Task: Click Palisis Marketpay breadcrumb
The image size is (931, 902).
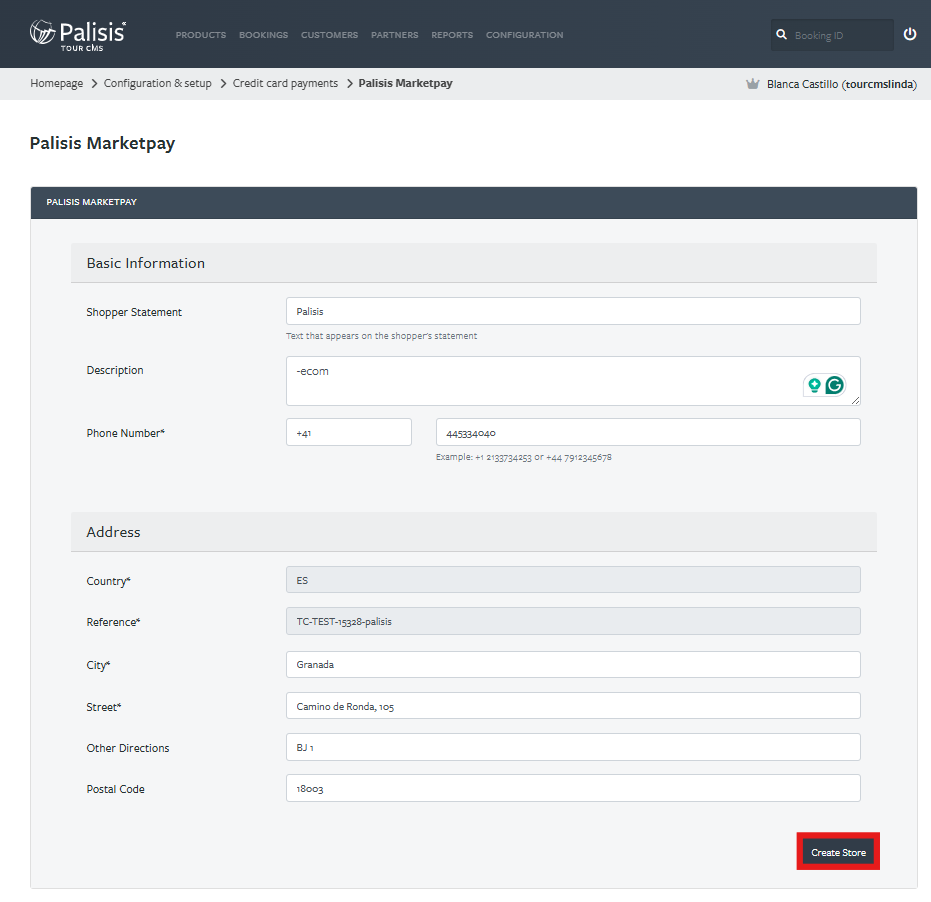Action: 405,83
